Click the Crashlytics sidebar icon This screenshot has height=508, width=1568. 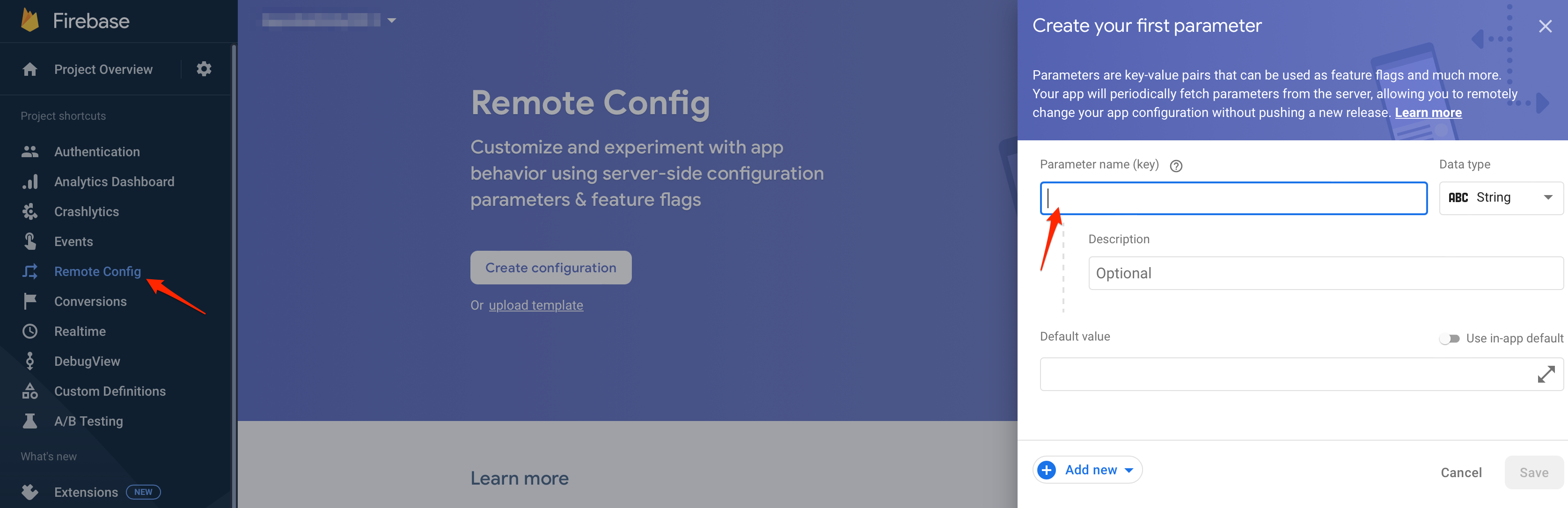[x=30, y=212]
